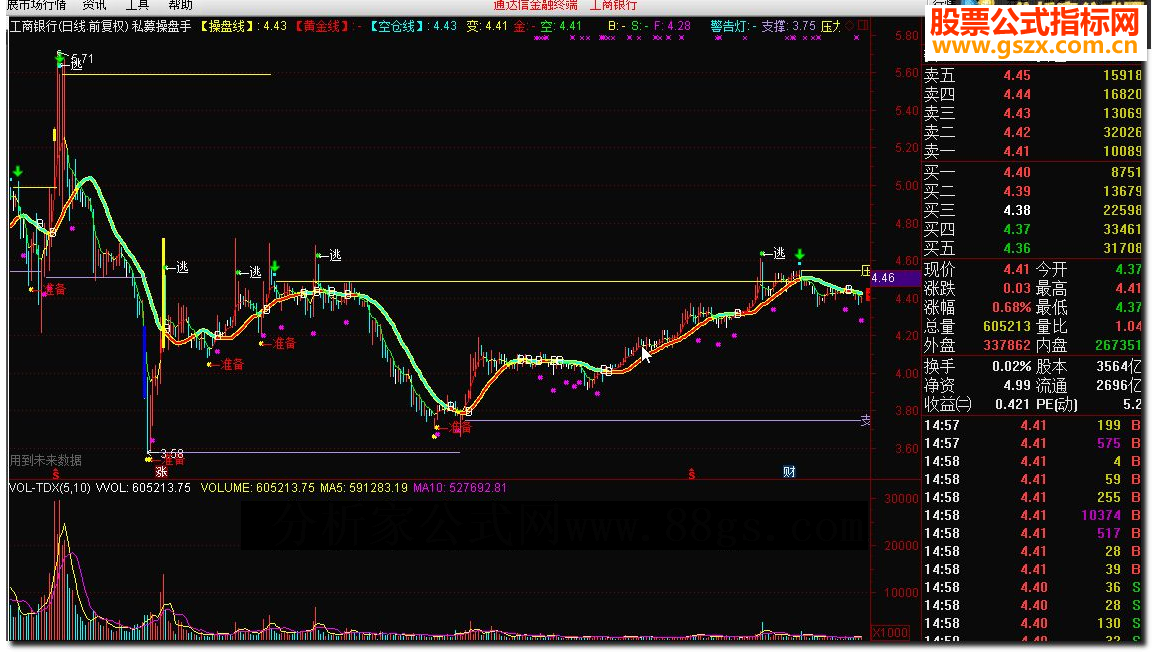Click the 现价 4.41 field
The image size is (1152, 654).
pyautogui.click(x=977, y=270)
